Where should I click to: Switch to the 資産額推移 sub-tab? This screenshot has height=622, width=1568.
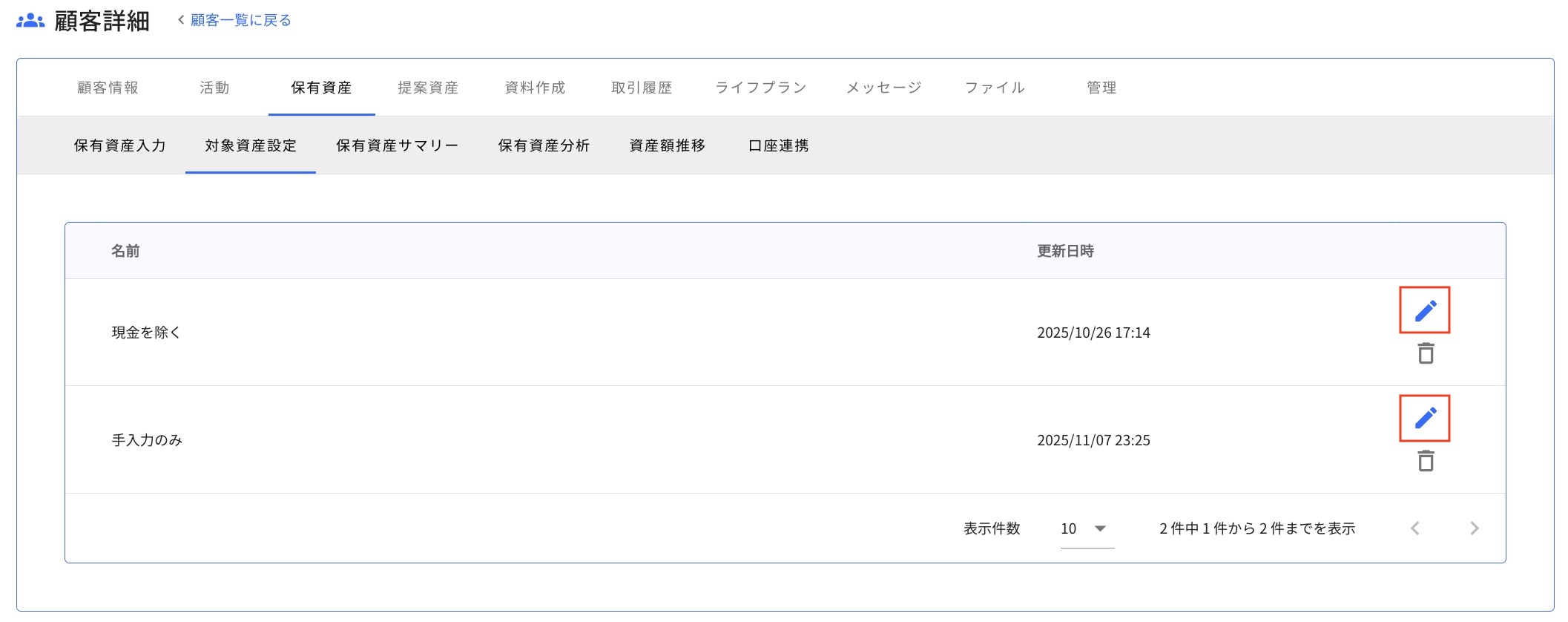(x=668, y=145)
